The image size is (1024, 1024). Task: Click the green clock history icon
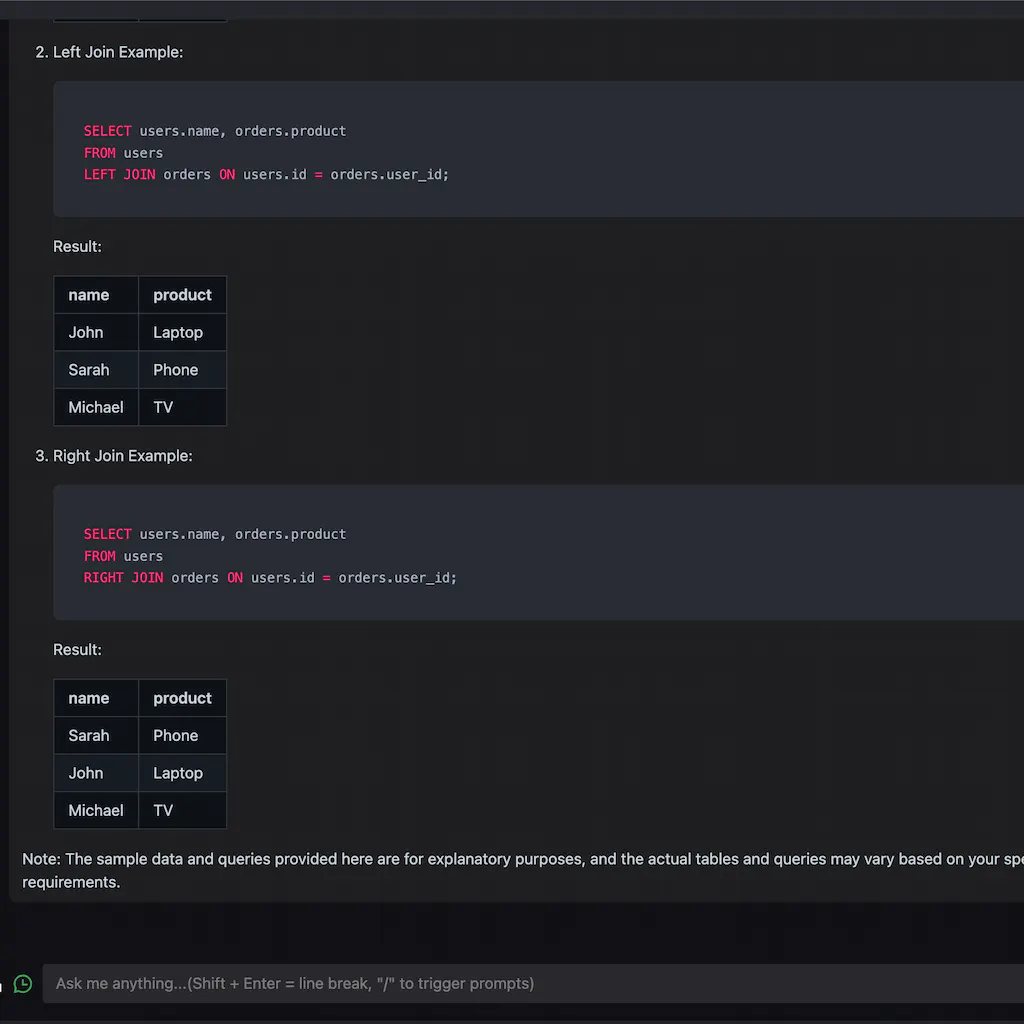coord(23,984)
